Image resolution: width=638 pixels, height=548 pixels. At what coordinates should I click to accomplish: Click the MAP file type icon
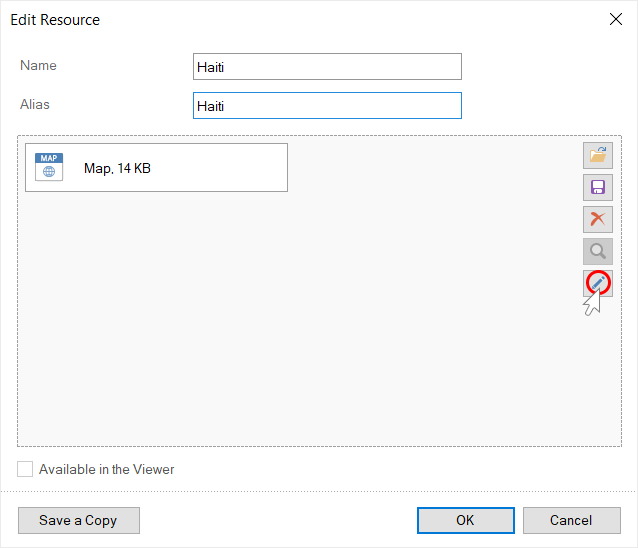(x=49, y=167)
